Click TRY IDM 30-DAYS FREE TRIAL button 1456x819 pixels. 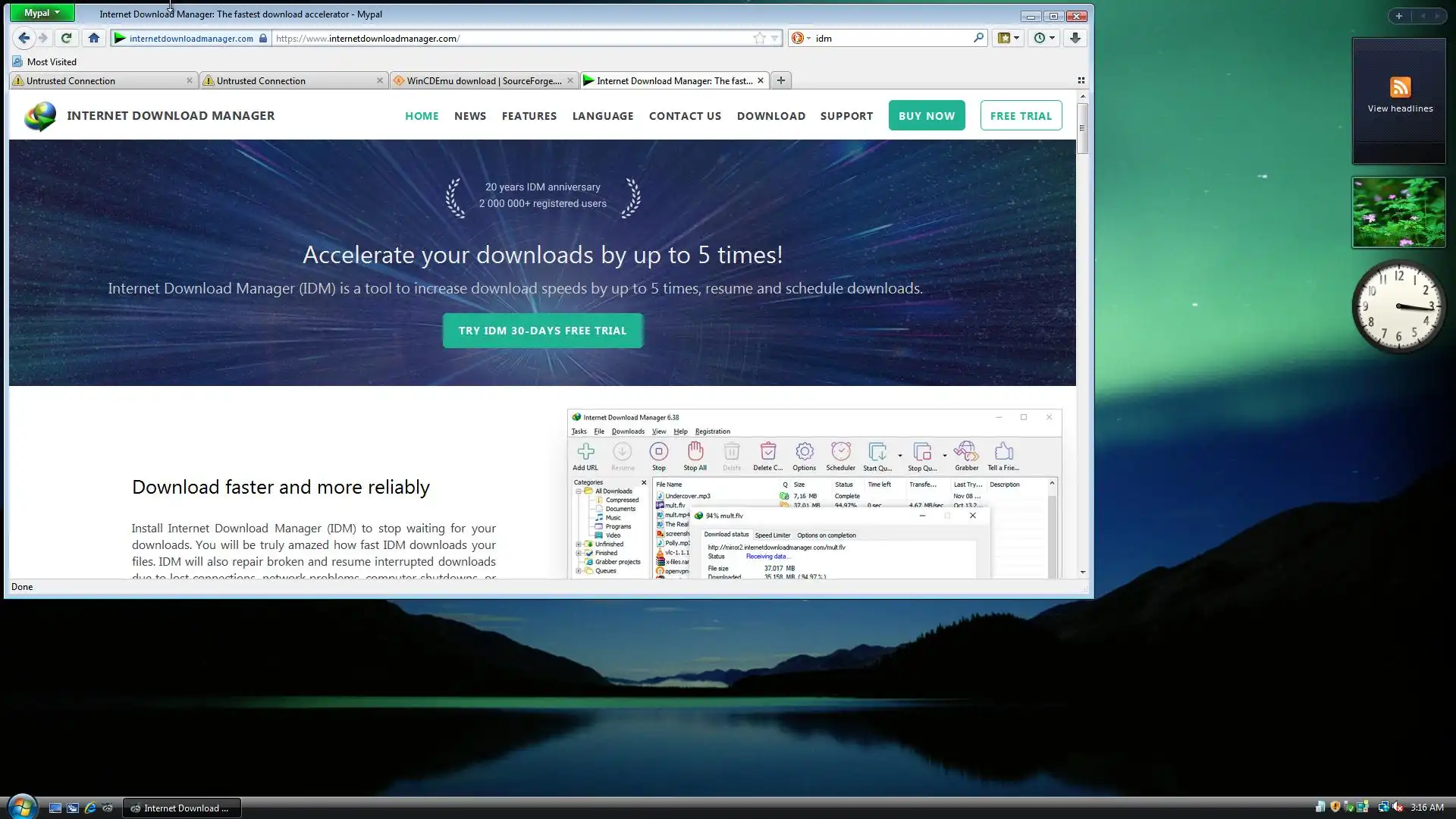coord(542,331)
